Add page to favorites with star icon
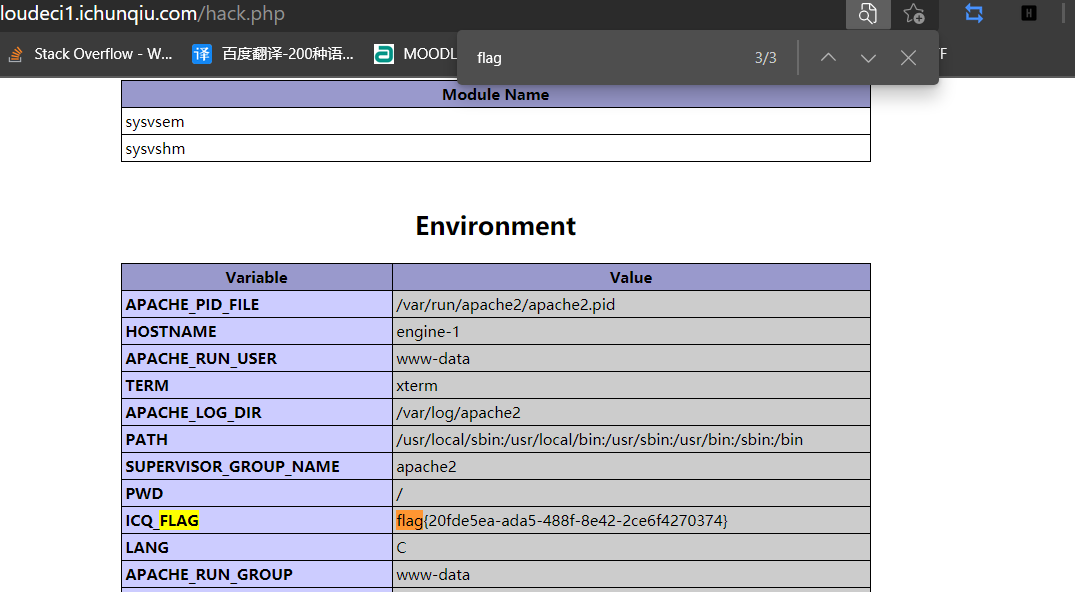Screen dimensions: 1075x592 pos(913,14)
